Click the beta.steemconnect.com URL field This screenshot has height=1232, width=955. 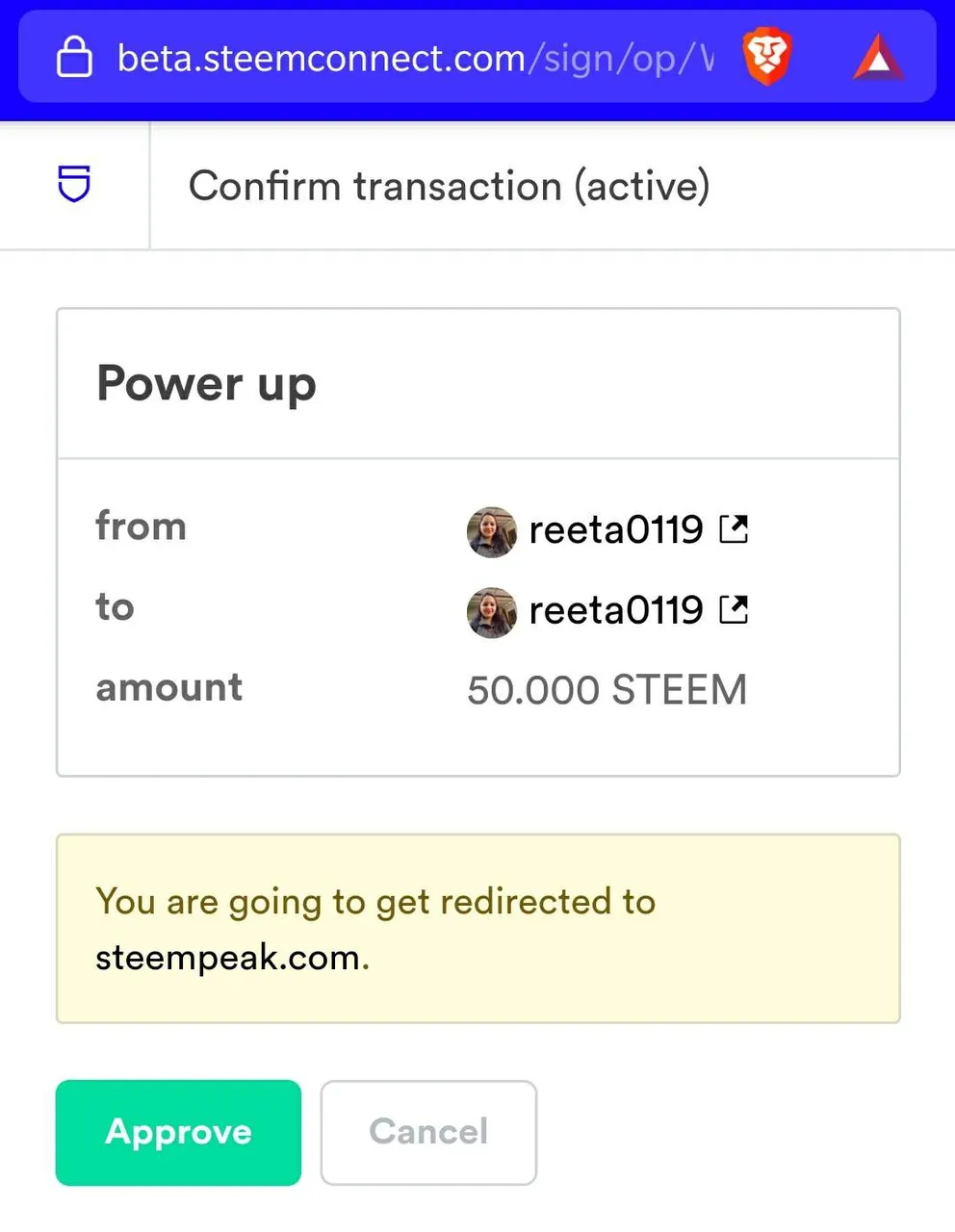click(415, 58)
